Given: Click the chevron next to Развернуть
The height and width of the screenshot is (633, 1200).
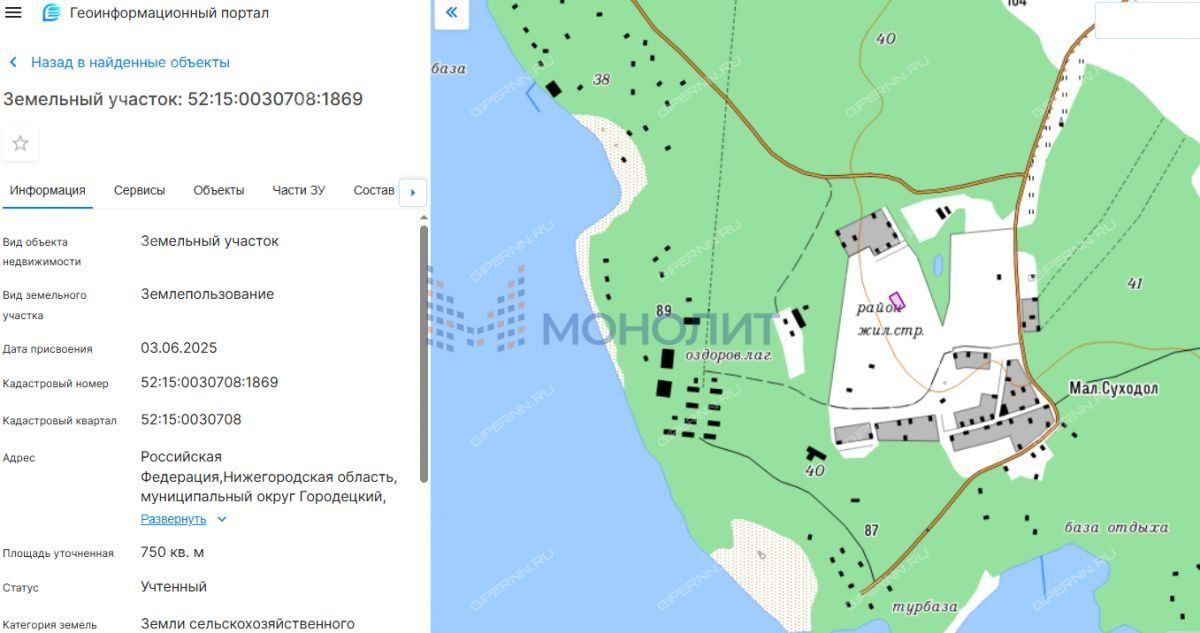Looking at the screenshot, I should (x=222, y=519).
